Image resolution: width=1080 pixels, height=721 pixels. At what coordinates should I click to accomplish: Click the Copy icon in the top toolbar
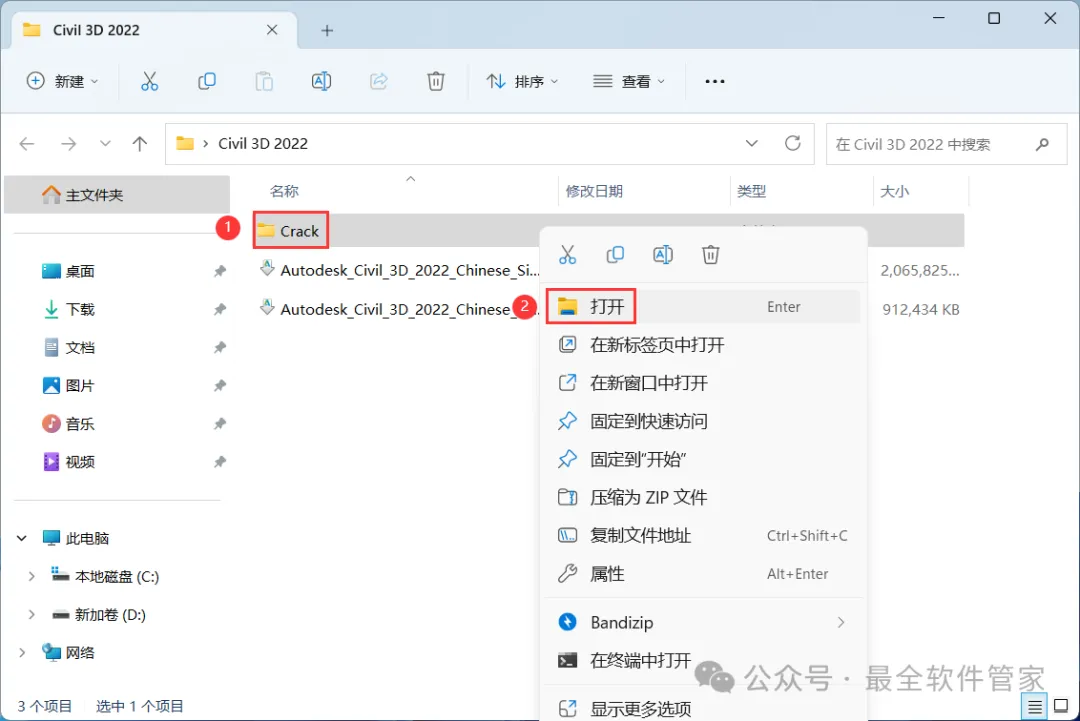pos(207,81)
